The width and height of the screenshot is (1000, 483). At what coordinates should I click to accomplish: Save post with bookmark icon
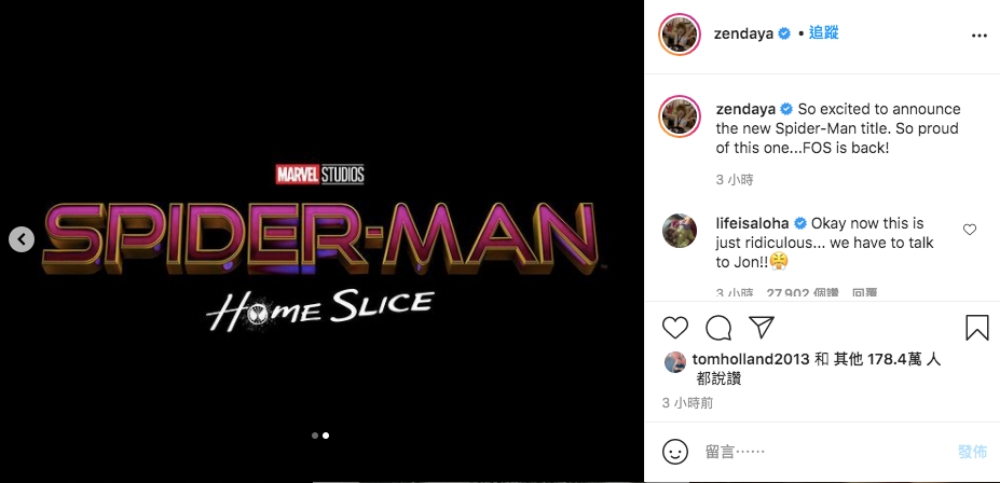click(x=976, y=328)
